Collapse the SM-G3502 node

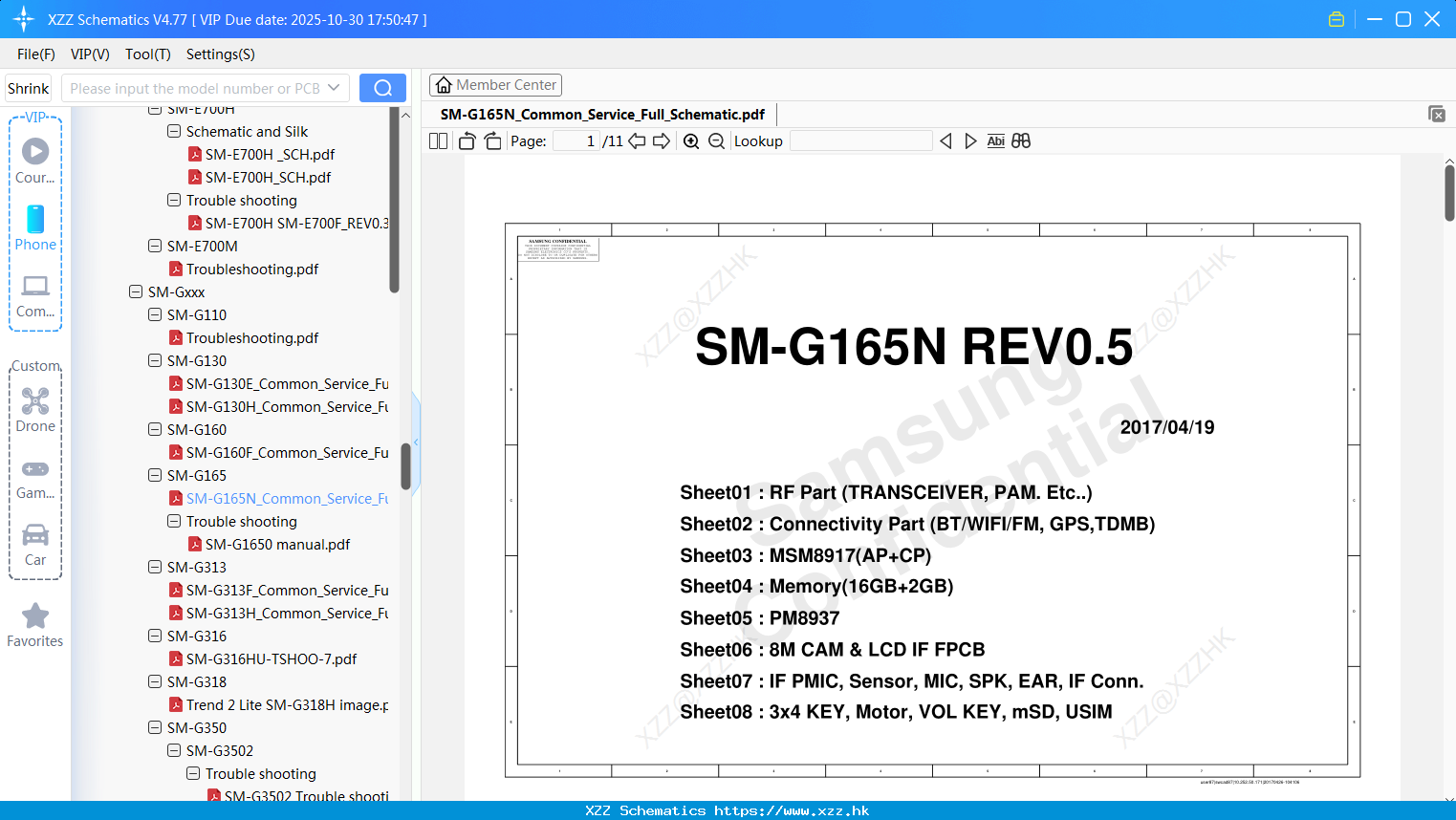(x=174, y=750)
